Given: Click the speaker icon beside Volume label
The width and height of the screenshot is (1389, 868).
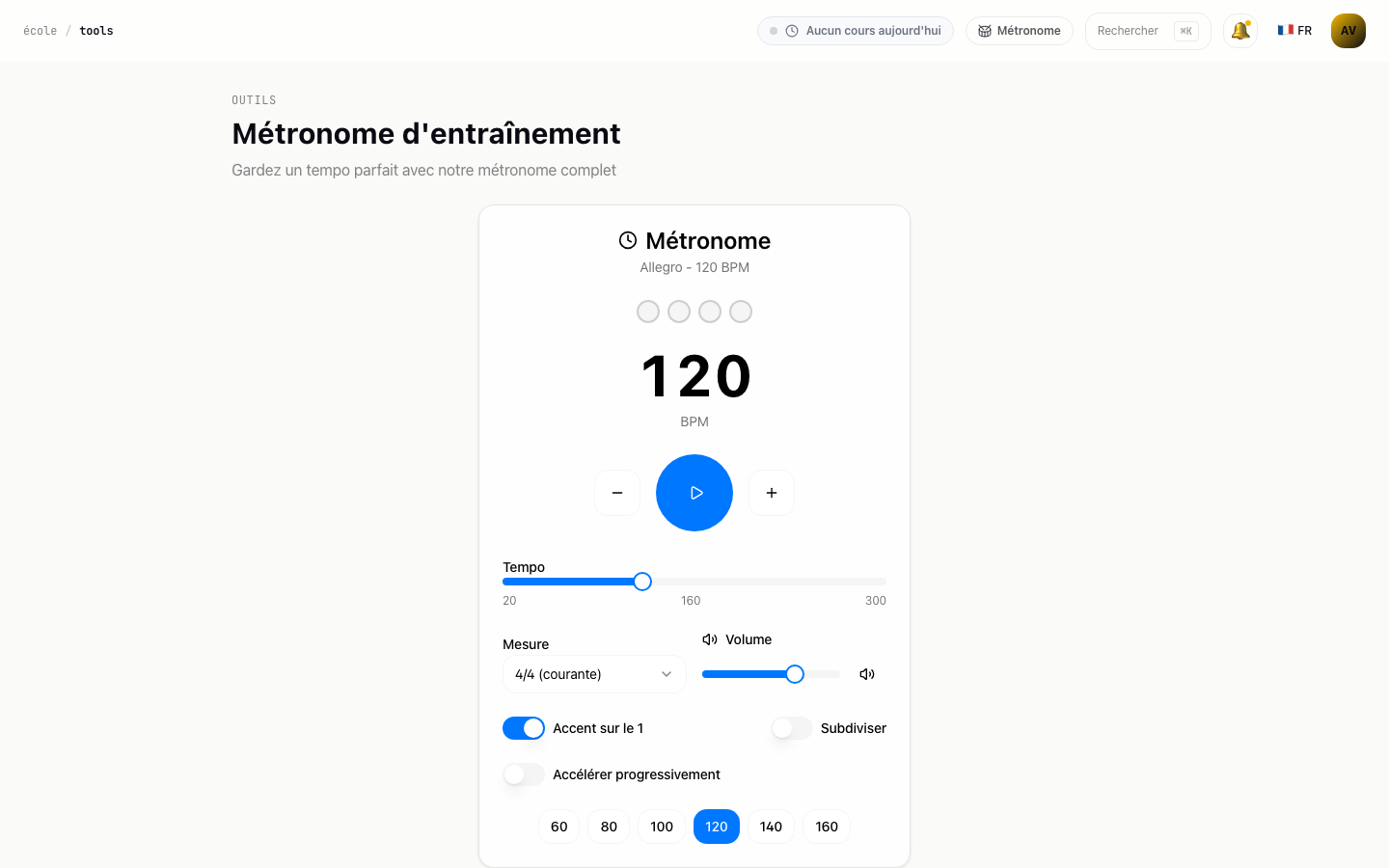Looking at the screenshot, I should click(x=710, y=639).
